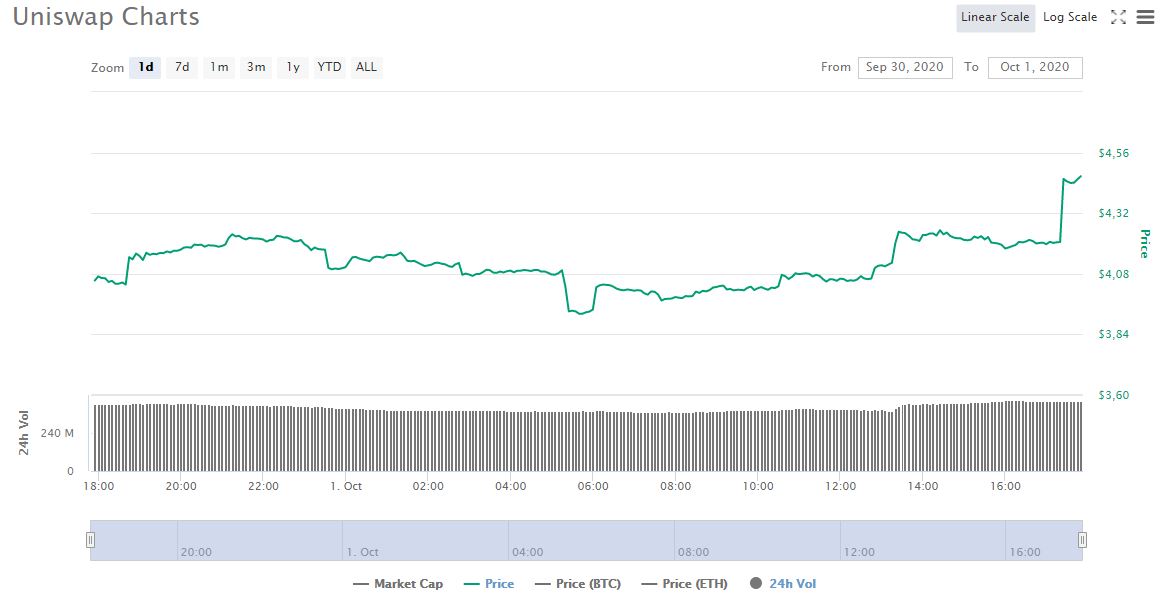This screenshot has height=596, width=1160.
Task: Click the 06:00 time axis label
Action: click(593, 487)
